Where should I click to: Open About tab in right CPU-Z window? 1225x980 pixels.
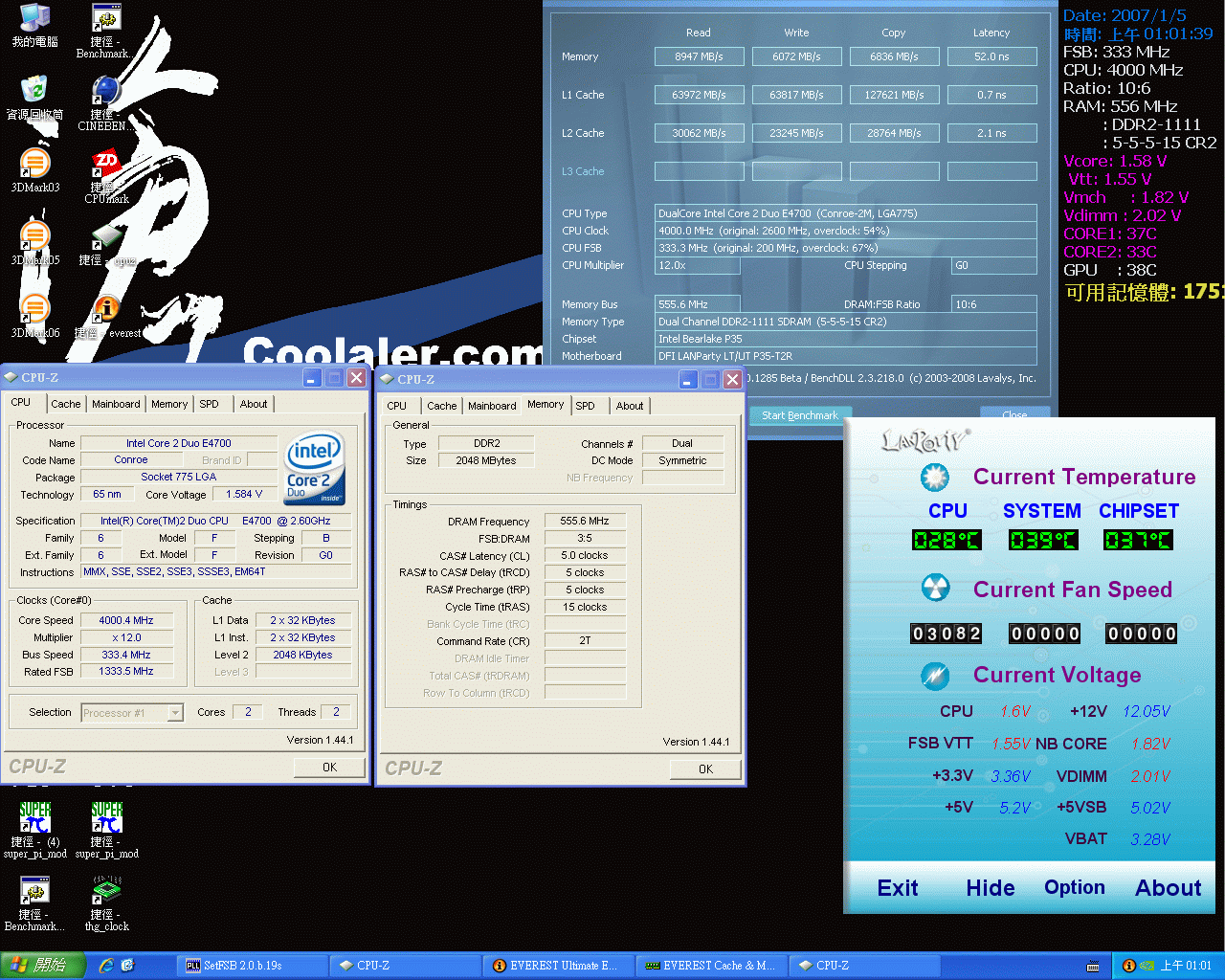[x=630, y=406]
